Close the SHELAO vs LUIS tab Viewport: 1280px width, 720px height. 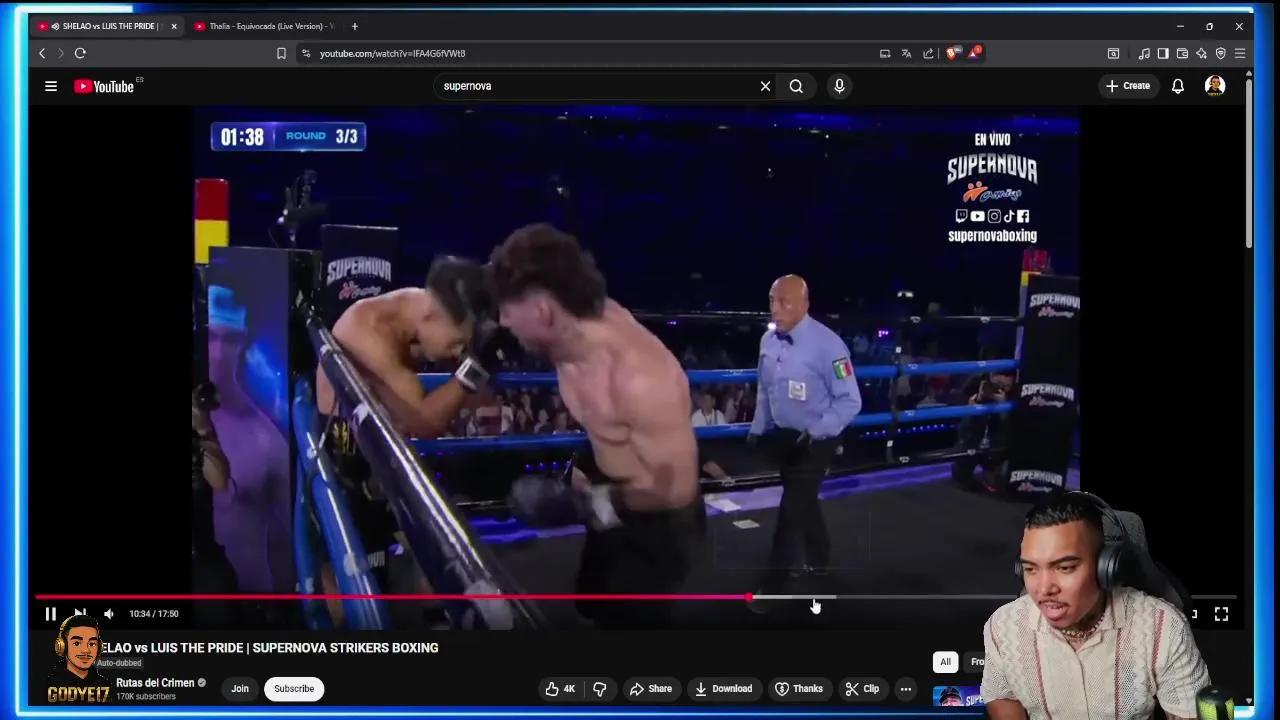(174, 26)
